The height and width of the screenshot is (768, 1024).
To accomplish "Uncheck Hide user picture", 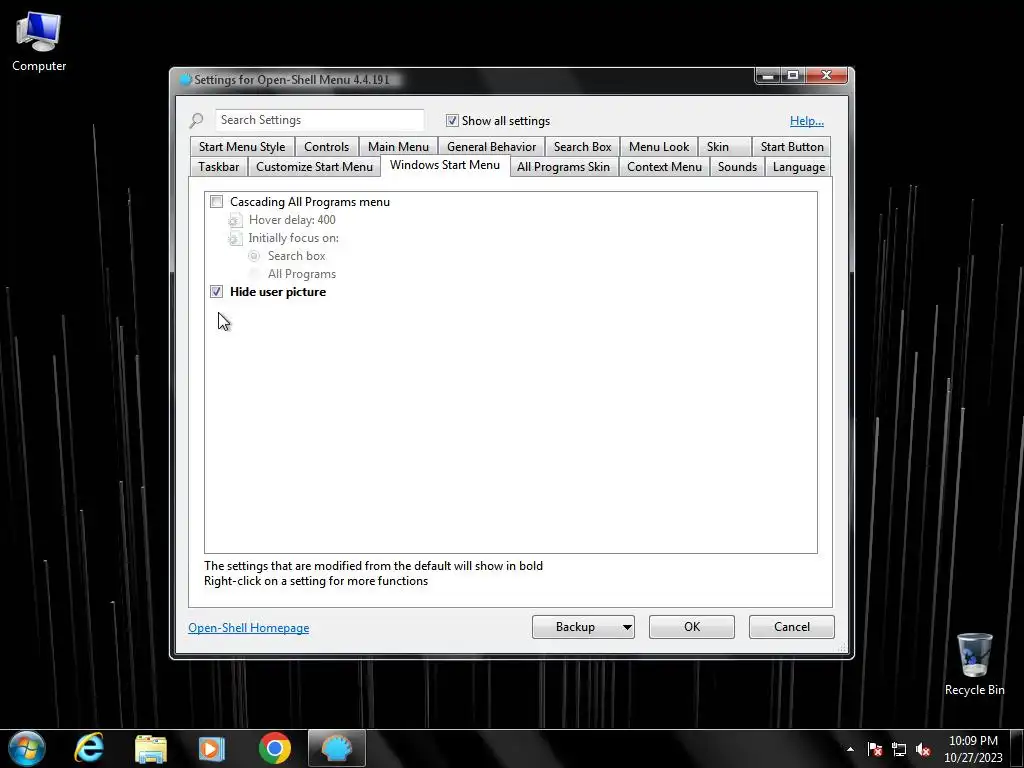I will pyautogui.click(x=216, y=292).
